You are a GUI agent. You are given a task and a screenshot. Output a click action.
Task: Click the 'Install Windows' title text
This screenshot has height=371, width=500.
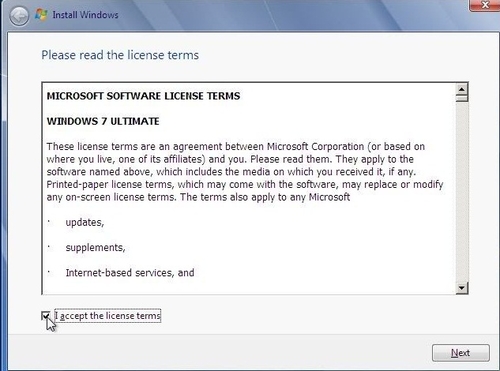85,15
